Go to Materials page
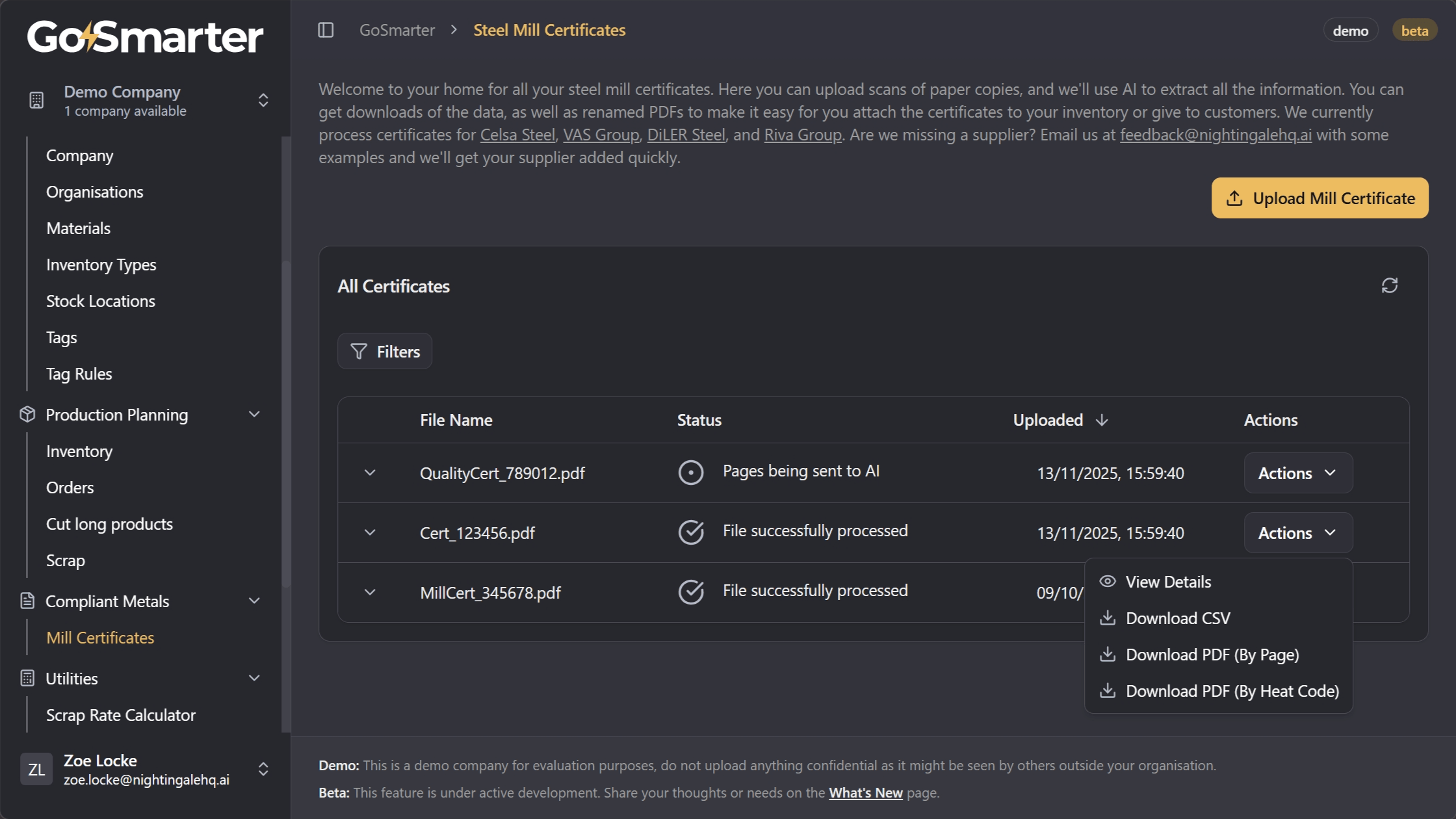The width and height of the screenshot is (1456, 819). point(79,228)
